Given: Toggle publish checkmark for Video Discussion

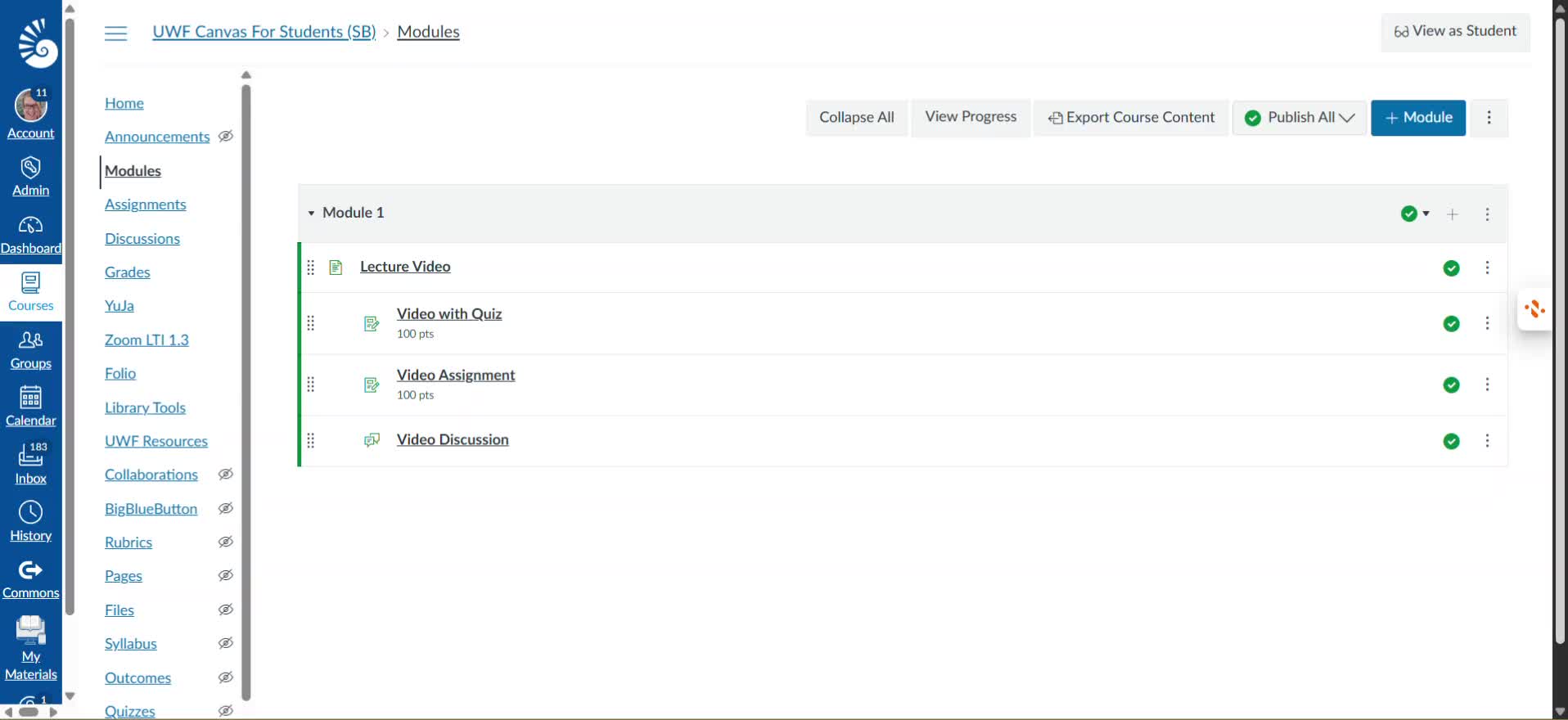Looking at the screenshot, I should 1451,442.
